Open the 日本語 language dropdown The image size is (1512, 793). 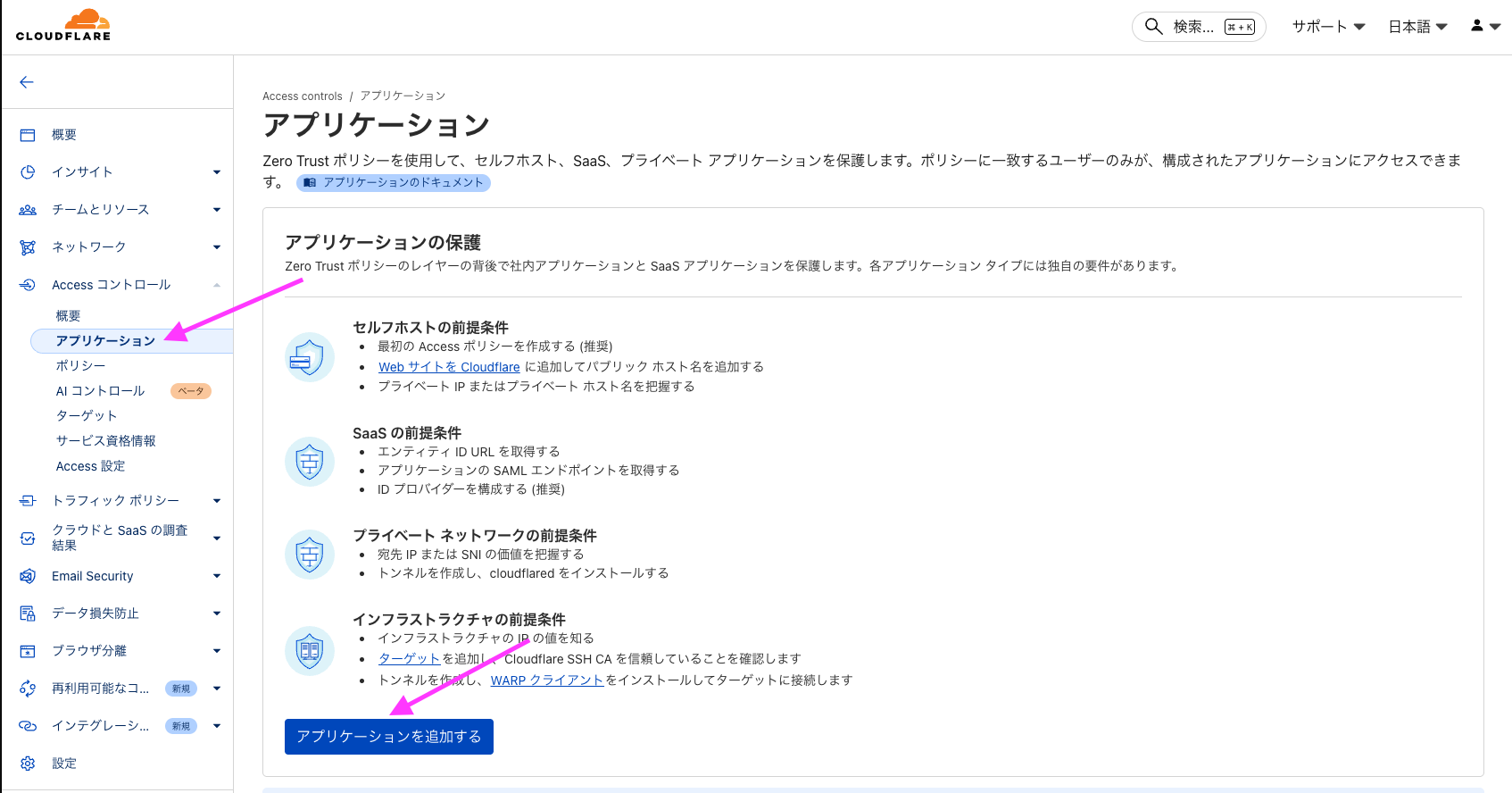[1417, 27]
